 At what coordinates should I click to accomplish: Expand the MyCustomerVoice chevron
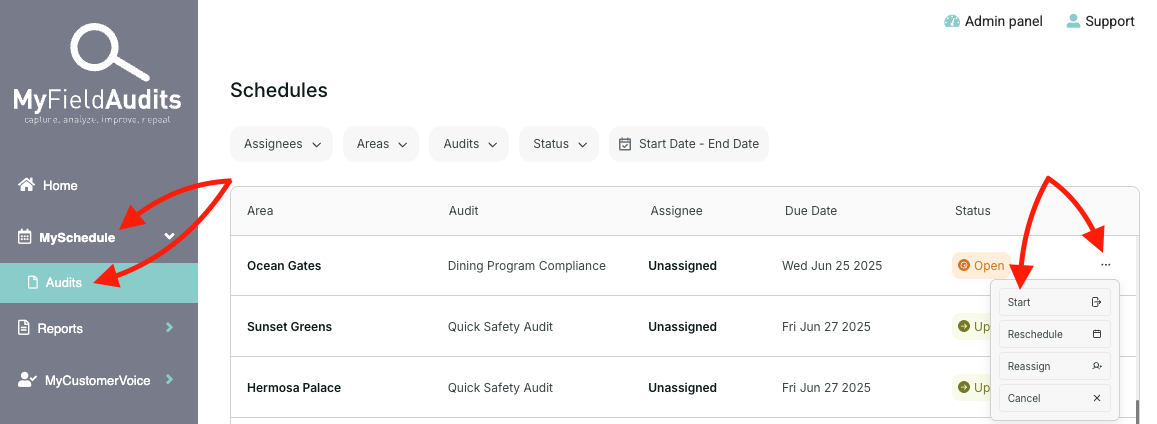[x=170, y=380]
